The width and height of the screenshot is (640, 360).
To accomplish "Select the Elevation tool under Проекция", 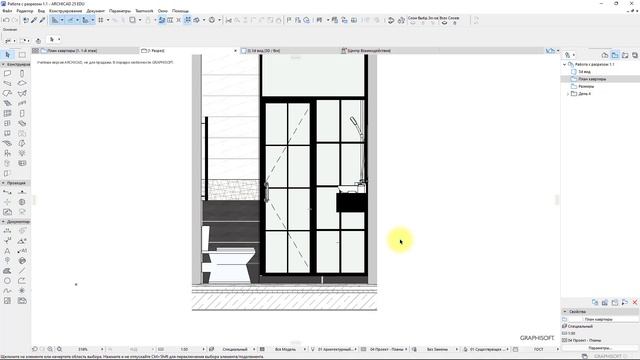I will click(22, 192).
